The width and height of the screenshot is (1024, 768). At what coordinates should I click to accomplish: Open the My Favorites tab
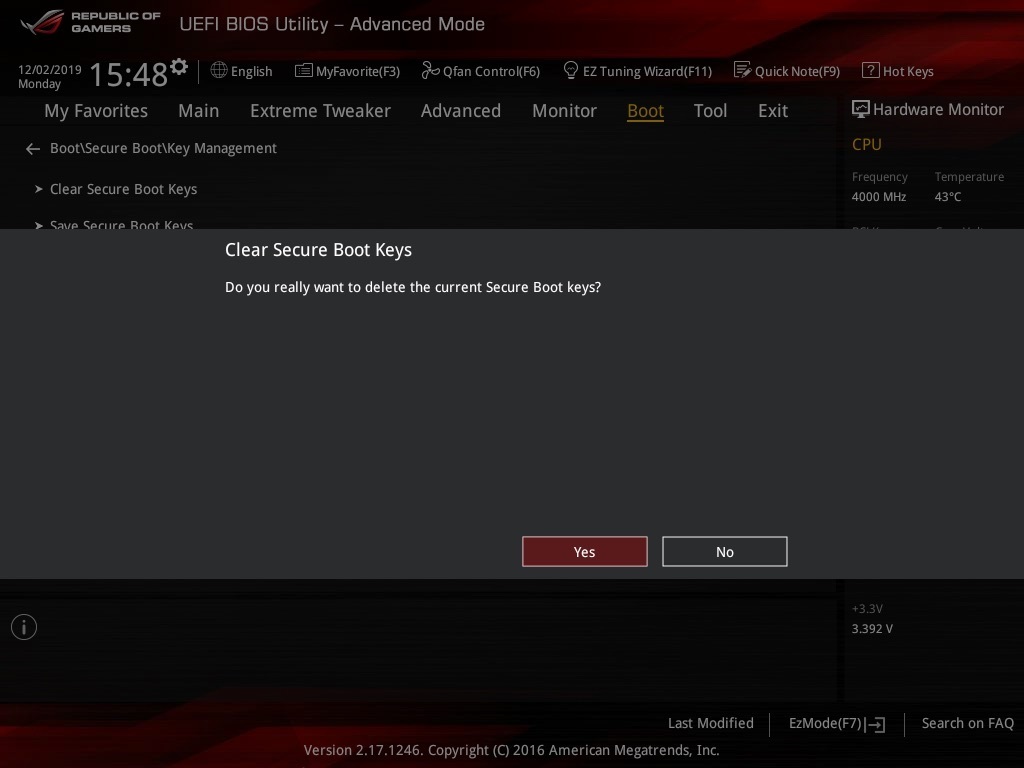[x=96, y=111]
